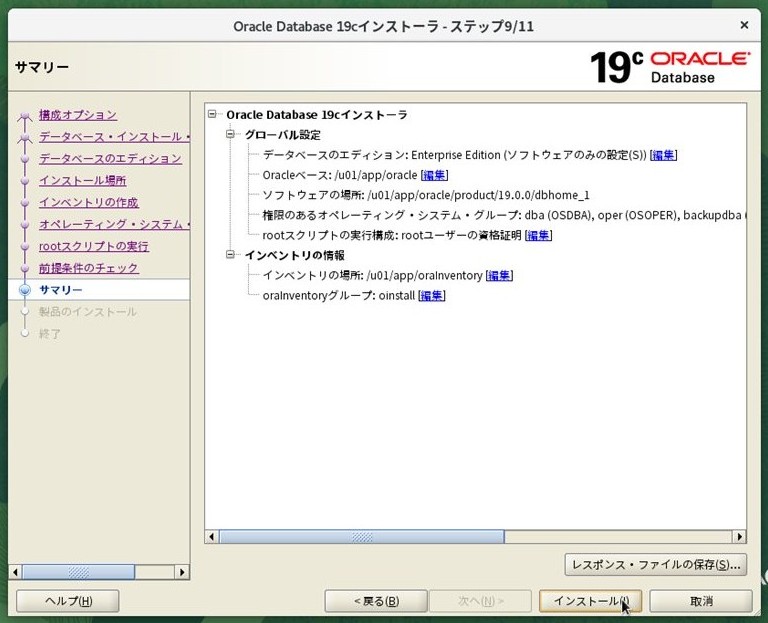Close the Oracle installer window
The width and height of the screenshot is (768, 623).
click(x=744, y=25)
